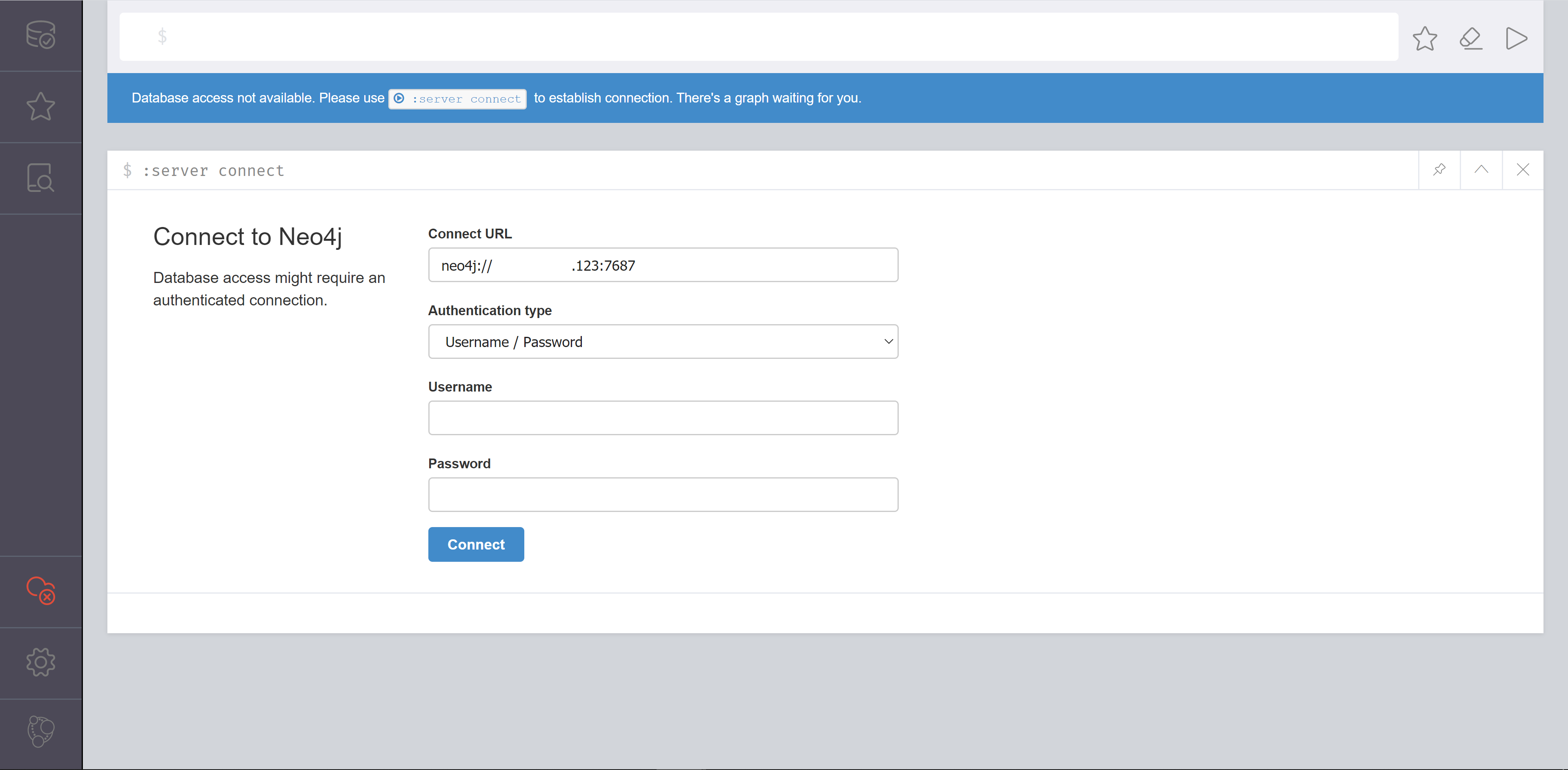Open the Browser Settings gear icon
Image resolution: width=1568 pixels, height=770 pixels.
click(x=41, y=662)
